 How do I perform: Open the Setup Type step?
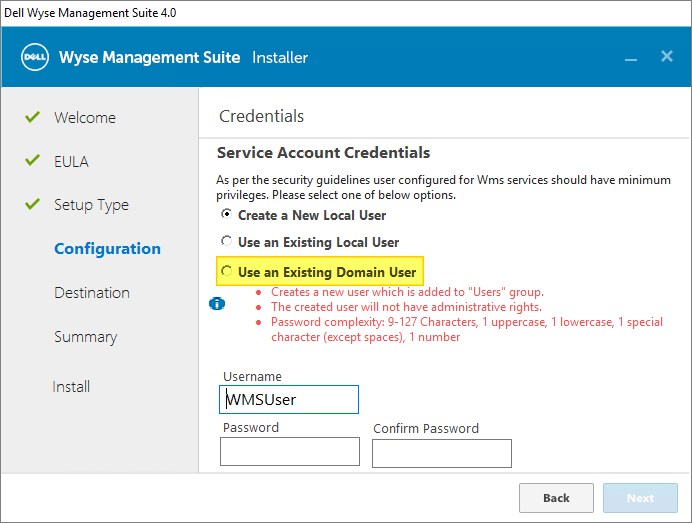click(x=91, y=205)
